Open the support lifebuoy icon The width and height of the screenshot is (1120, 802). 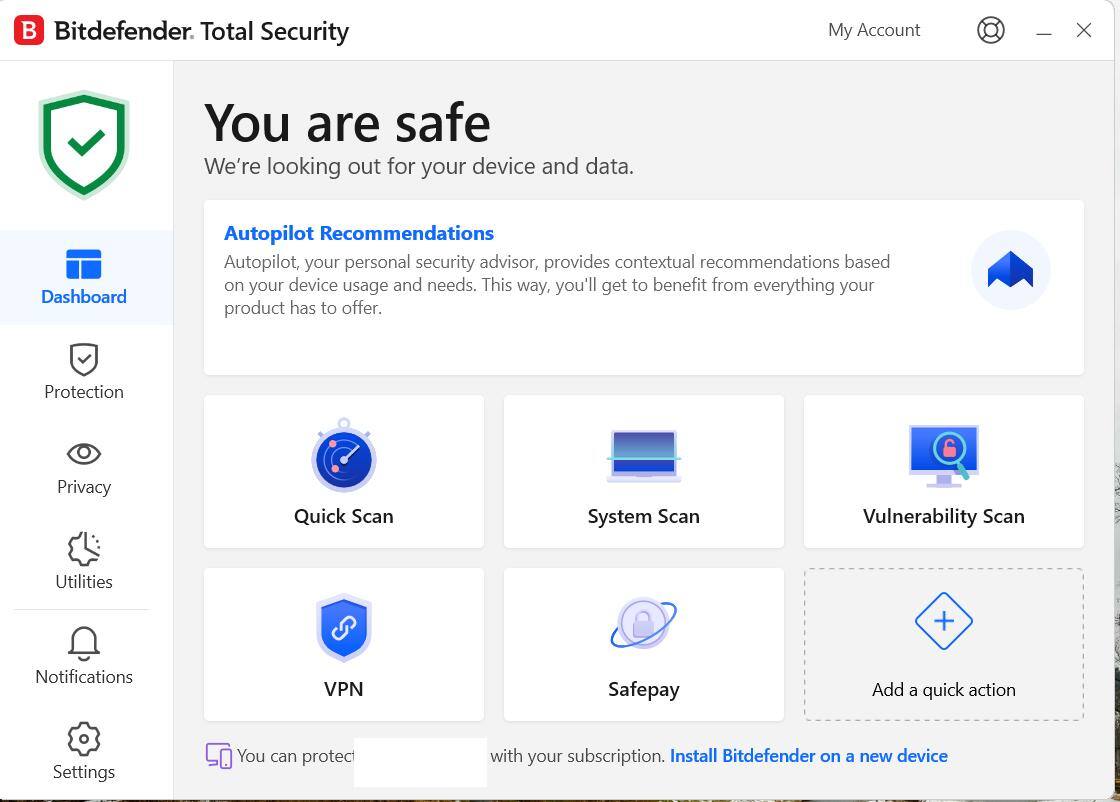click(990, 30)
